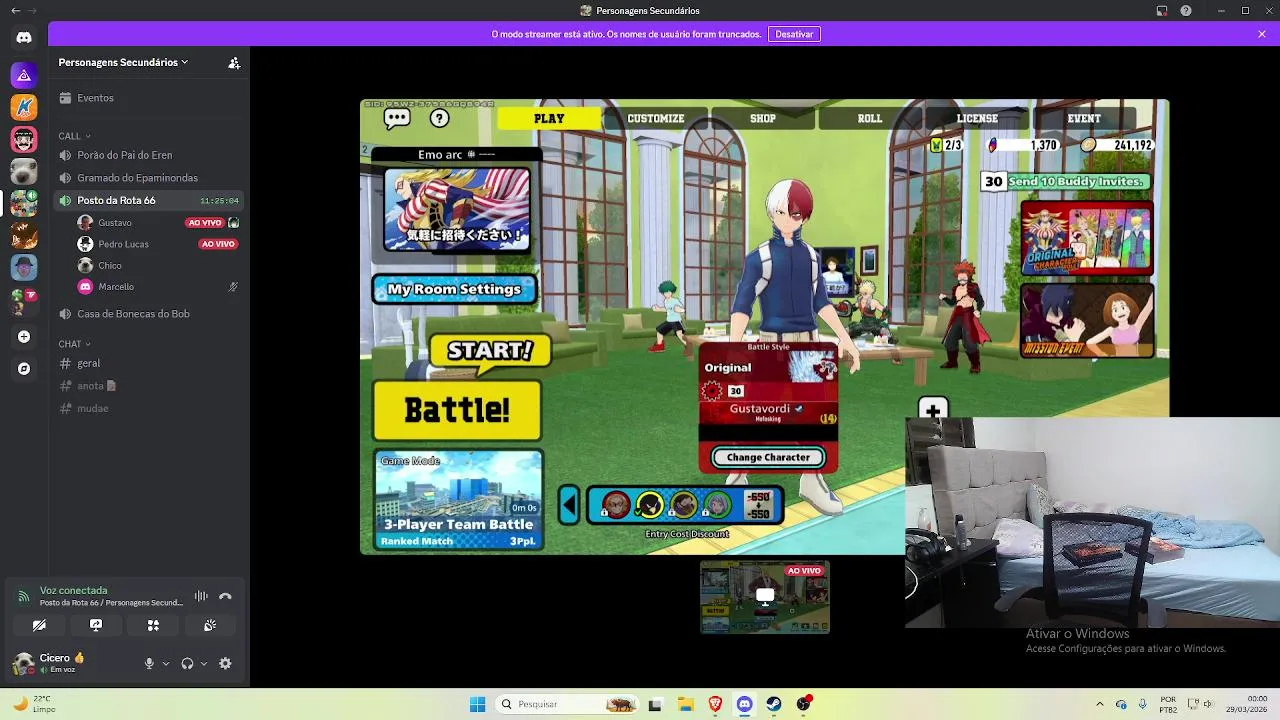Click Pesquisar taskbar search box
The width and height of the screenshot is (1280, 720).
tap(567, 704)
